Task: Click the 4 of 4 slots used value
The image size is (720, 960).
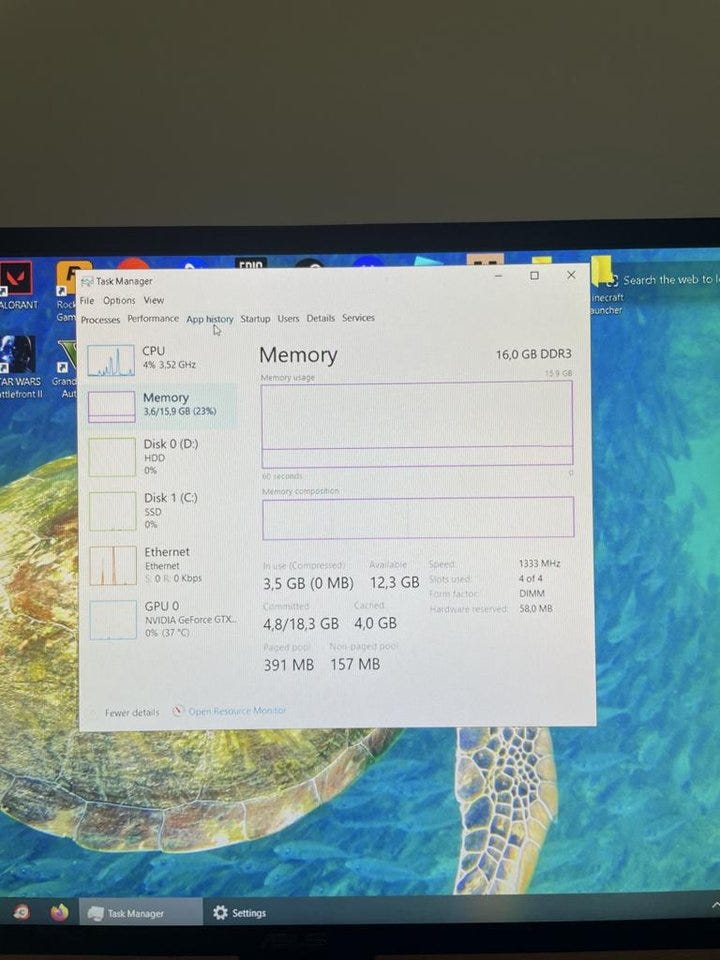Action: click(x=530, y=579)
